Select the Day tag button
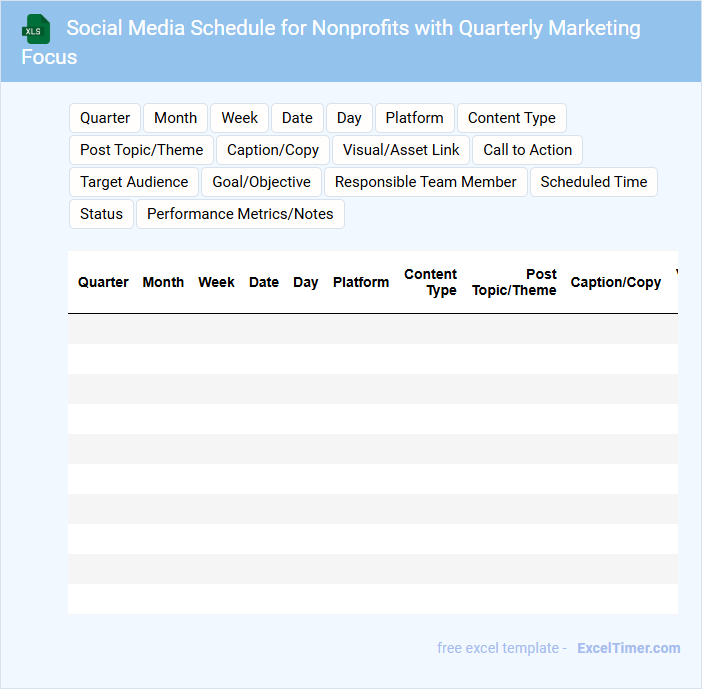702x689 pixels. coord(349,118)
